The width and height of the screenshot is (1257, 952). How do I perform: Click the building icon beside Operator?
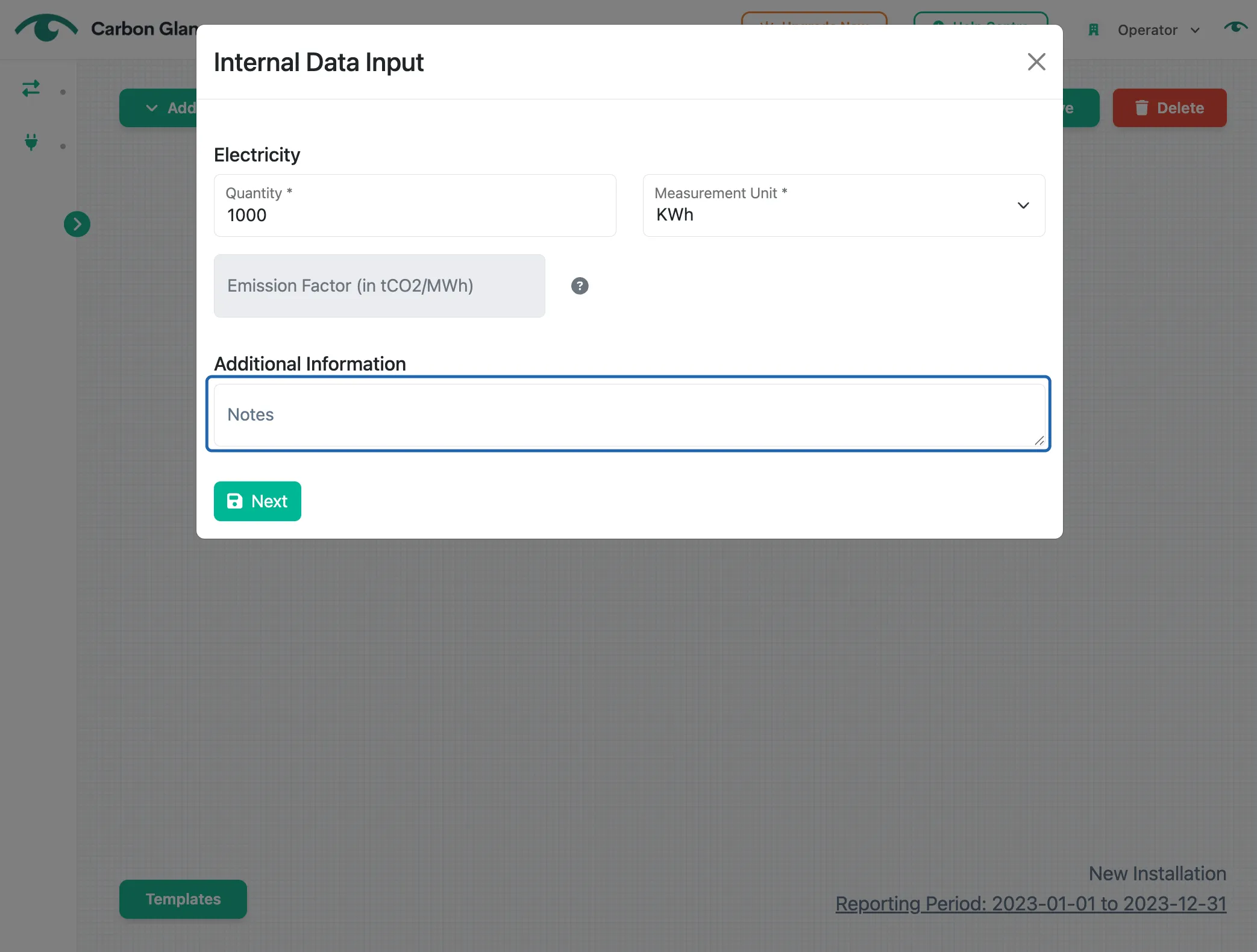click(1094, 30)
